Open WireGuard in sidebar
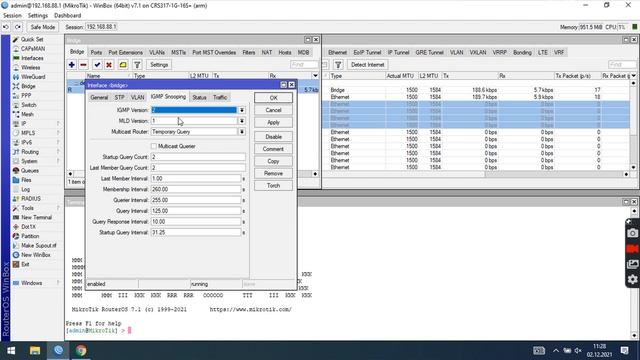The width and height of the screenshot is (640, 360). coord(33,77)
